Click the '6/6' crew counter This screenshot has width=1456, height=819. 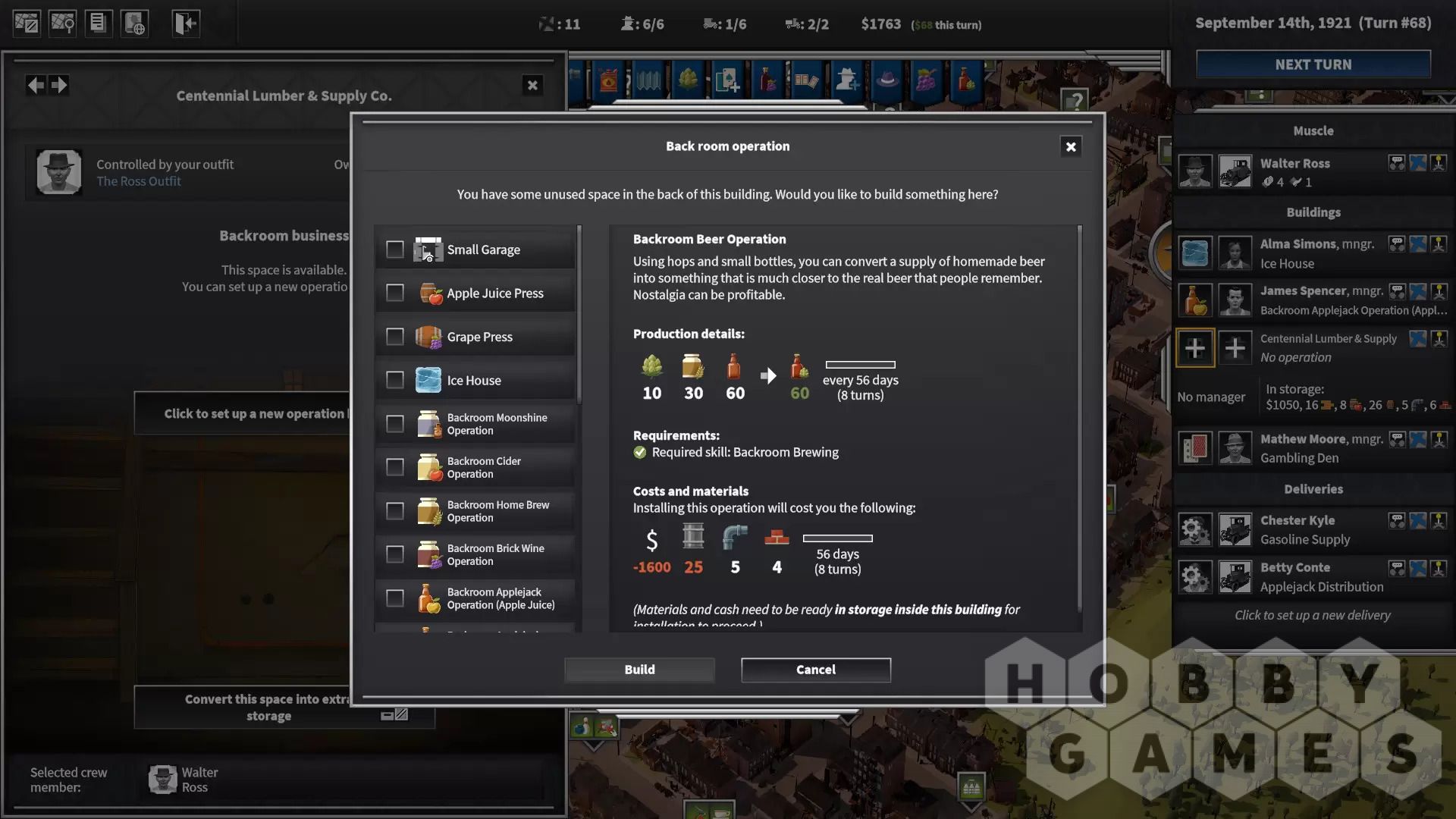(642, 24)
